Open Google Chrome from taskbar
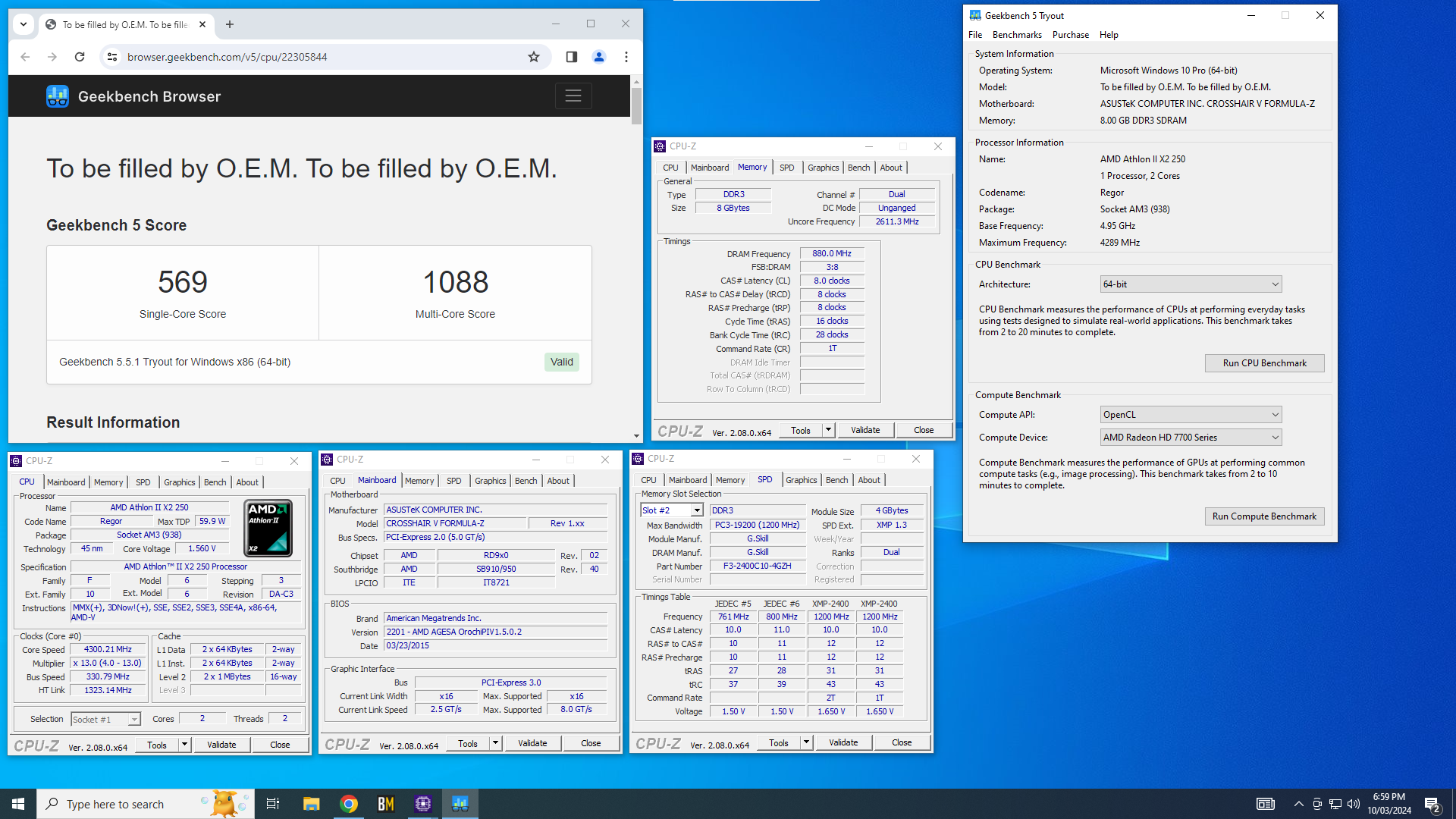The width and height of the screenshot is (1456, 819). point(349,804)
